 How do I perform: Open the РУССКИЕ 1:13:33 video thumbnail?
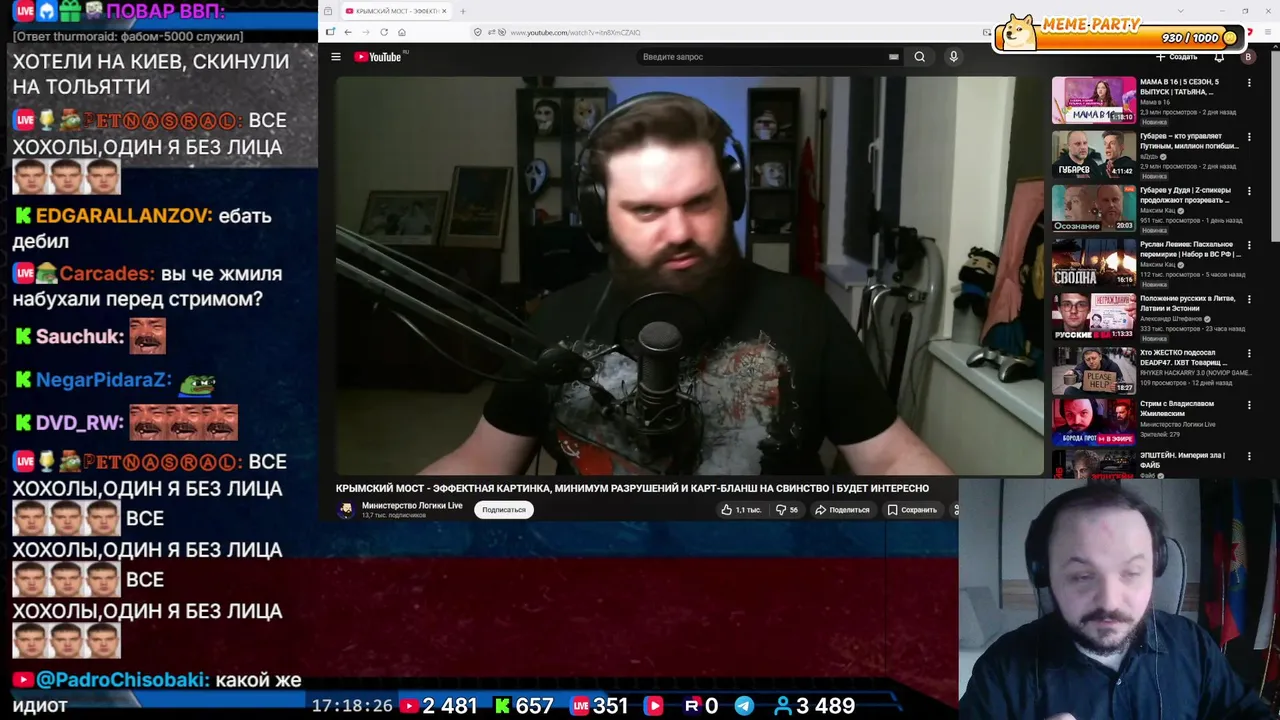(1093, 316)
